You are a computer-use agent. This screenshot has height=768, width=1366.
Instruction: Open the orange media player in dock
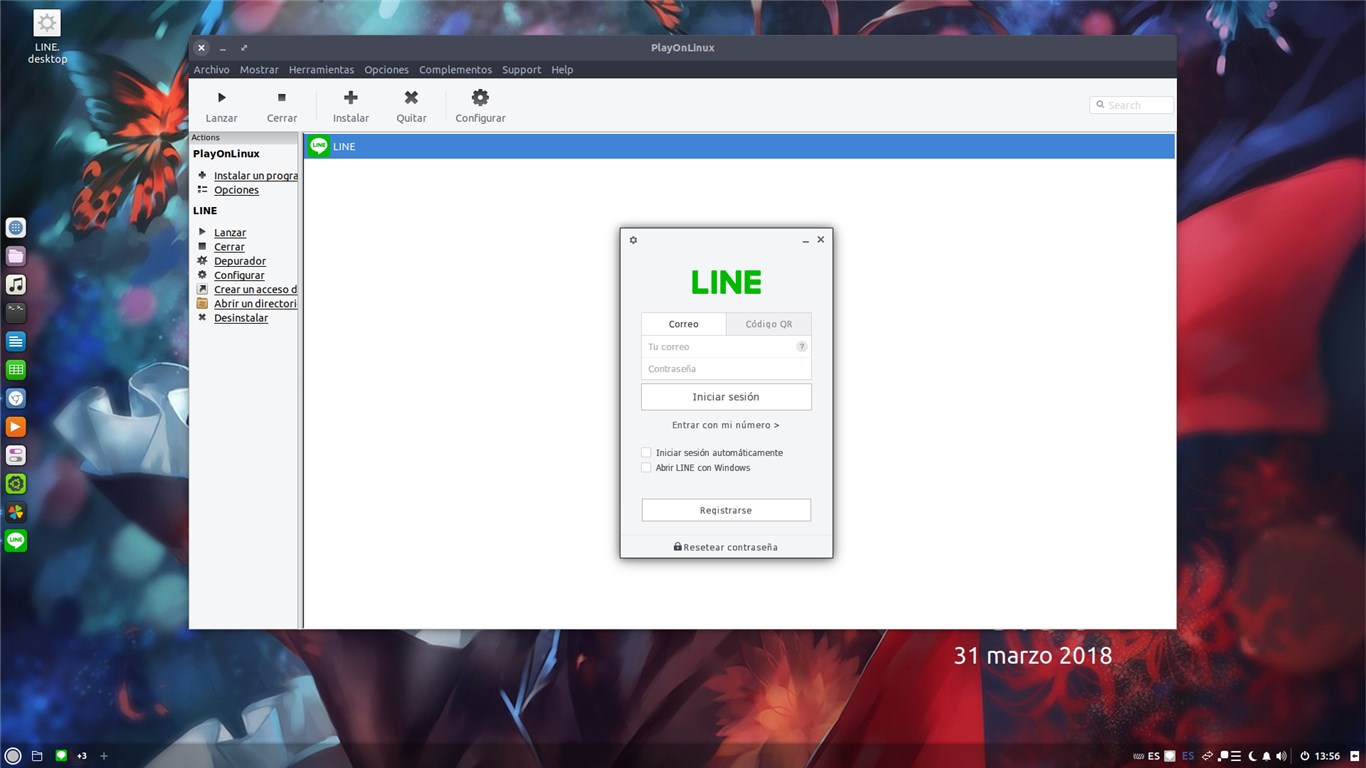[16, 427]
